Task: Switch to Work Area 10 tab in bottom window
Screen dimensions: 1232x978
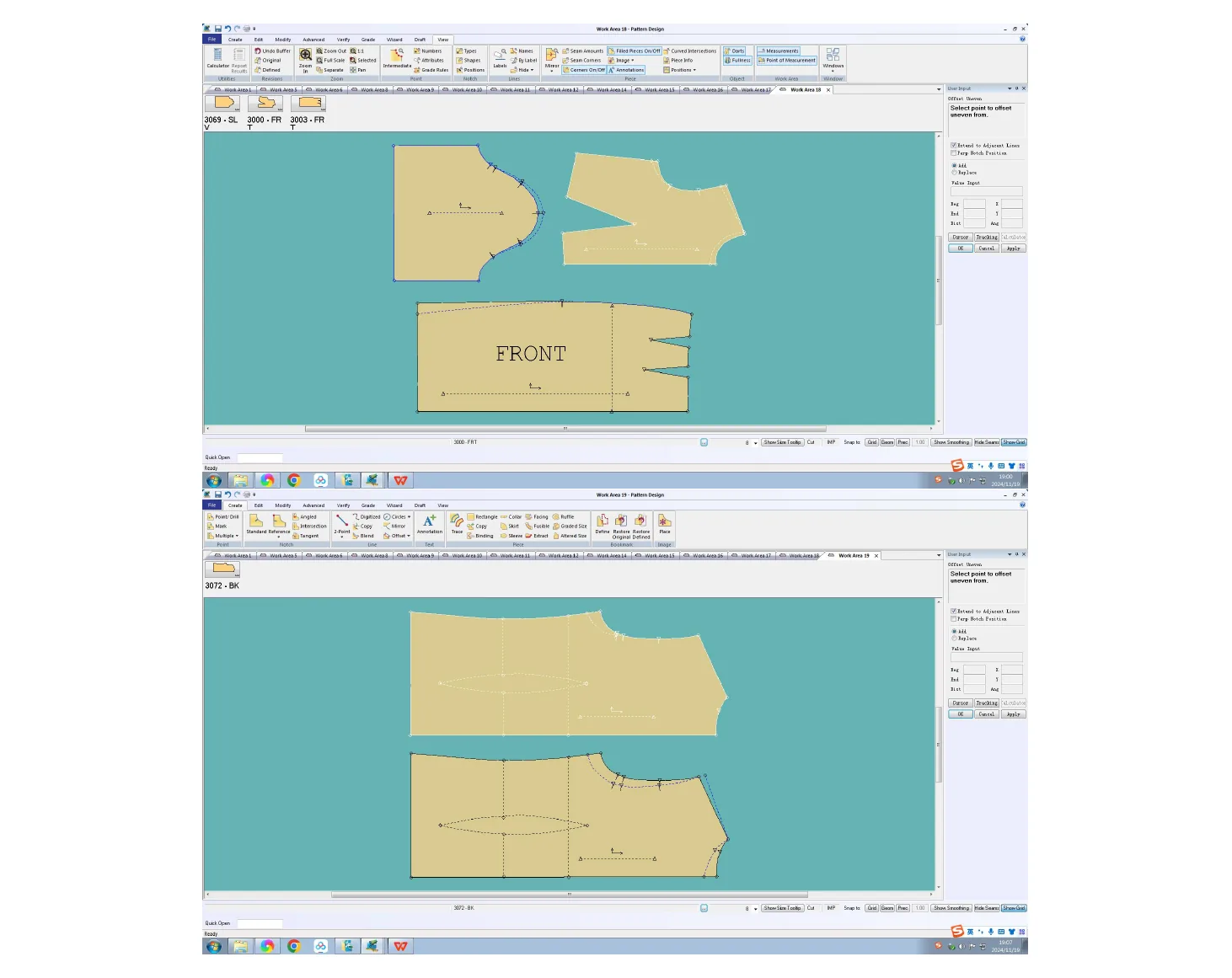Action: pos(463,555)
